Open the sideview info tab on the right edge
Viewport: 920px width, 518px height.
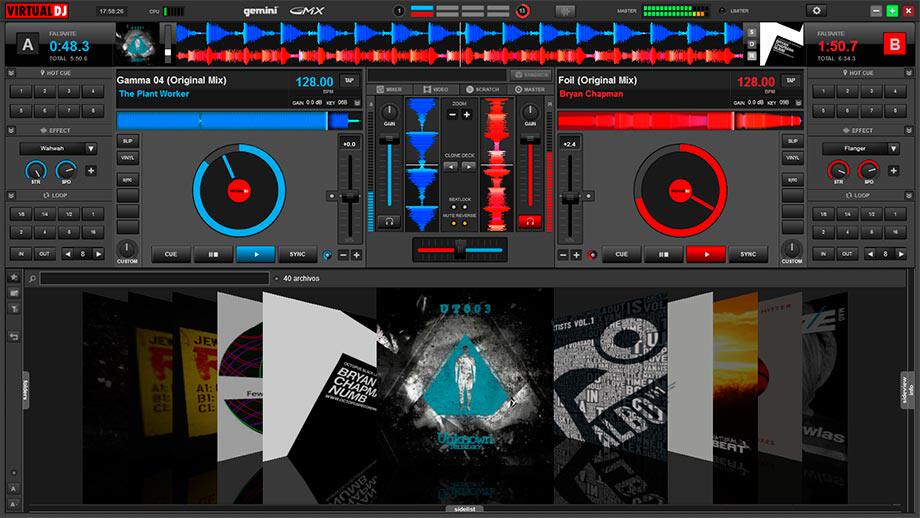click(907, 391)
